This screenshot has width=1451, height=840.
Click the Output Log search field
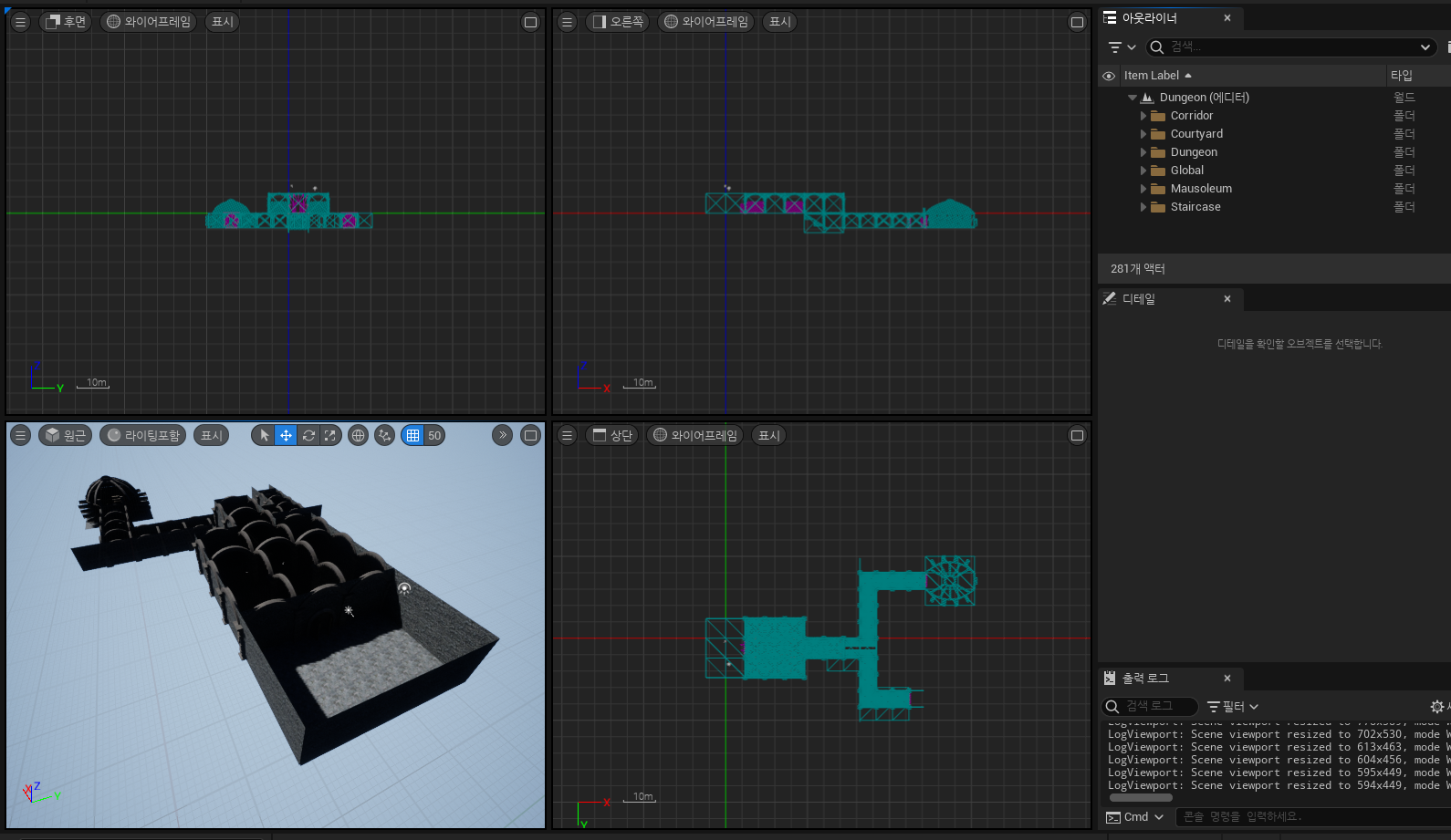tap(1150, 707)
